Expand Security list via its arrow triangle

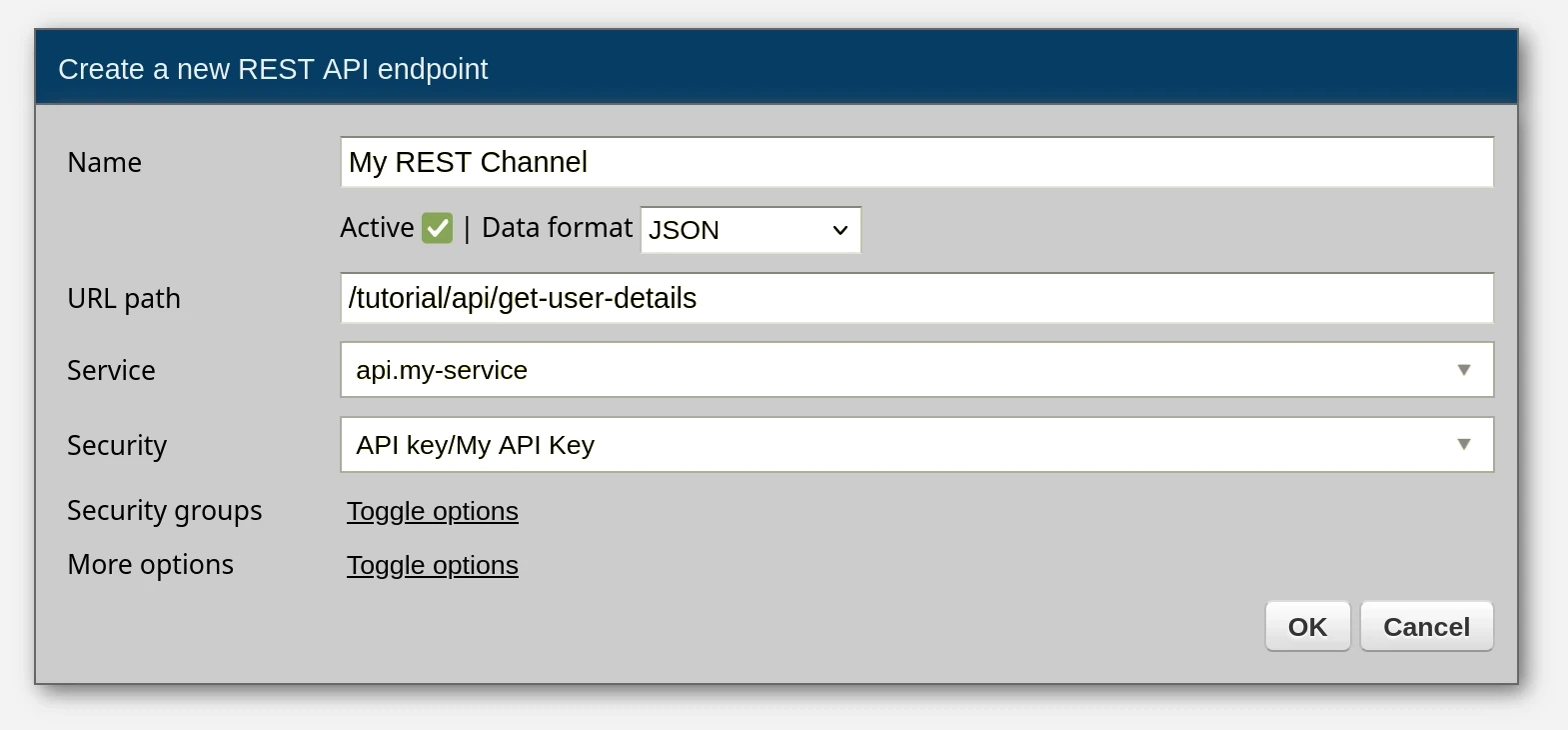[1463, 445]
